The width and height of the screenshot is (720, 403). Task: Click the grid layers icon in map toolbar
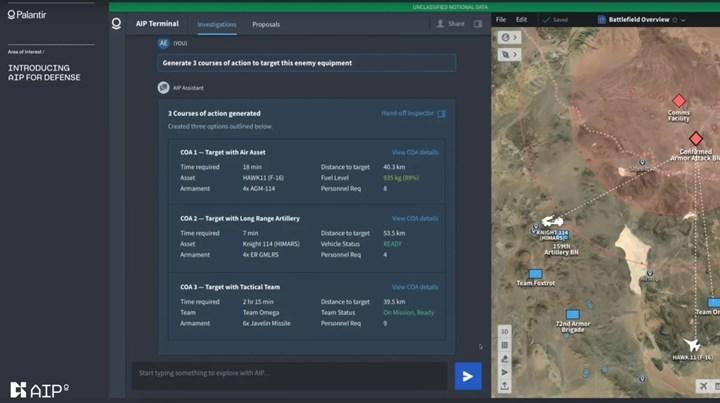(x=505, y=345)
